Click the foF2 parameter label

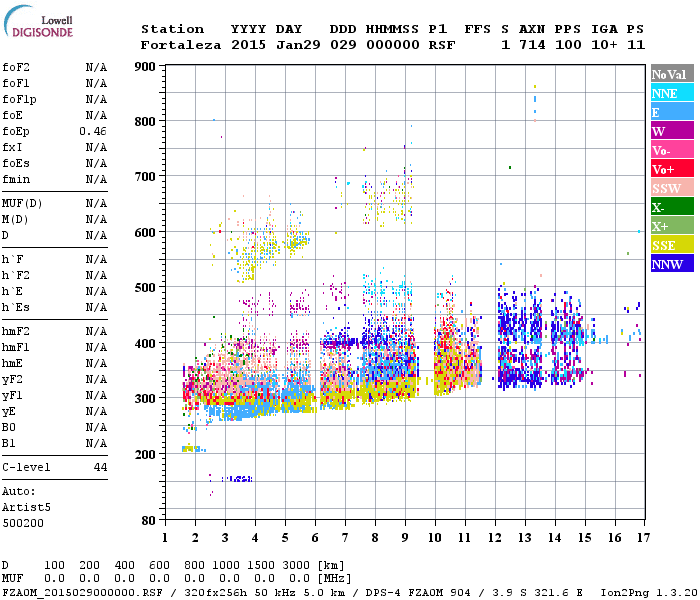(16, 67)
